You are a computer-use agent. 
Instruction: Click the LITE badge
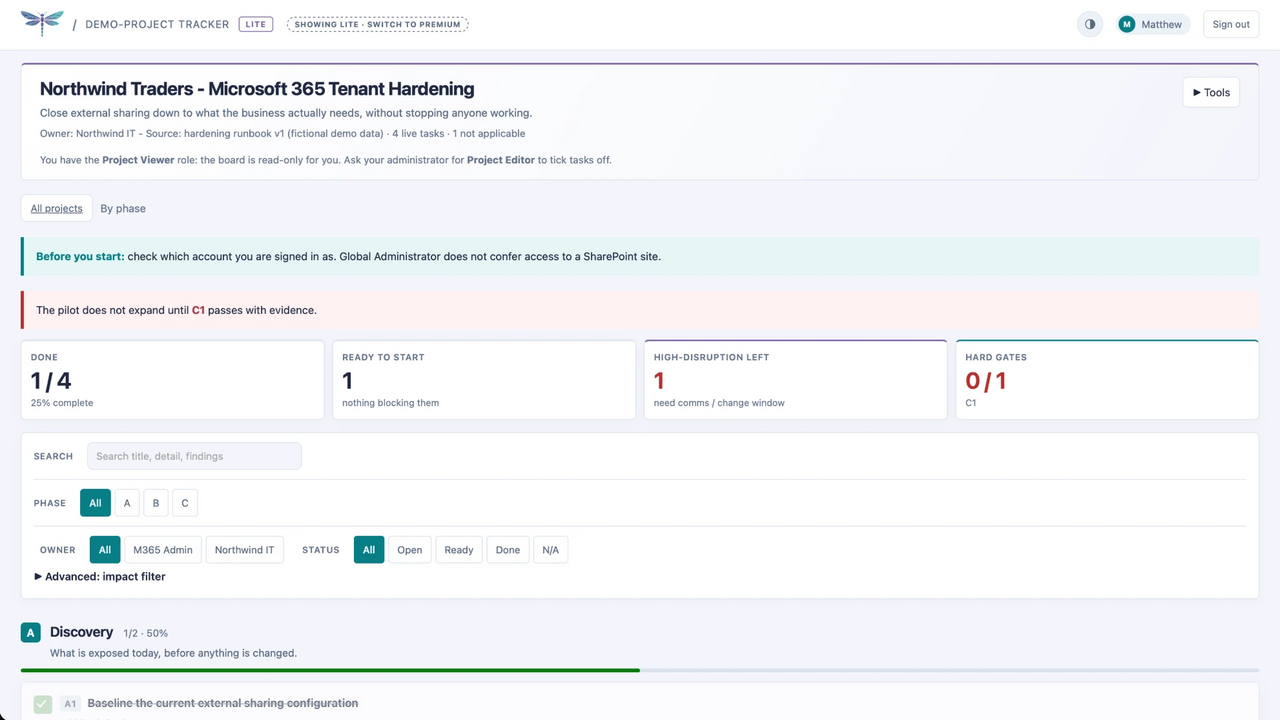(256, 24)
